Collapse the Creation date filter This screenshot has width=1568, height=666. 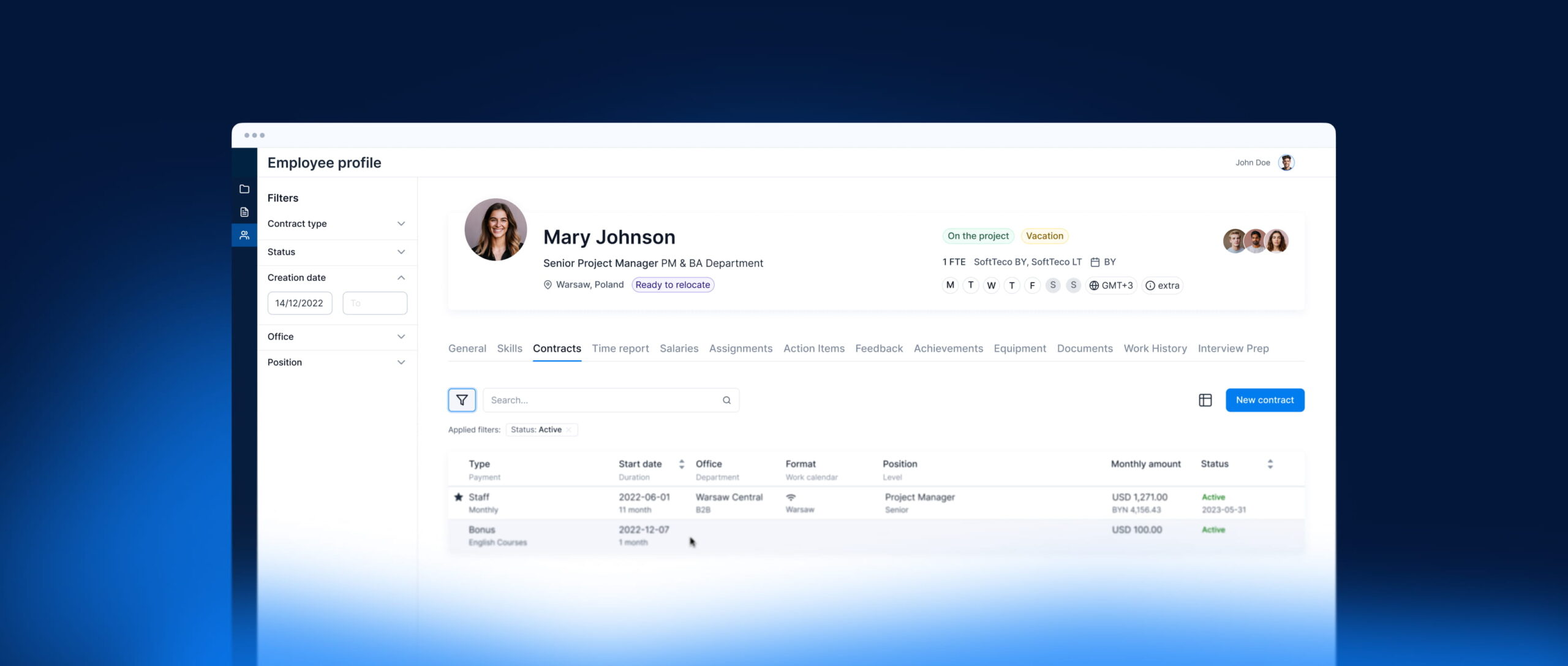click(x=337, y=278)
